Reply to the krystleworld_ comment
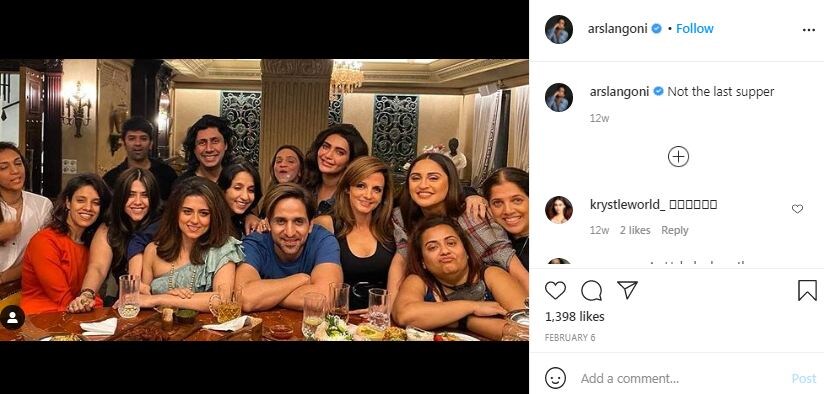 (675, 230)
